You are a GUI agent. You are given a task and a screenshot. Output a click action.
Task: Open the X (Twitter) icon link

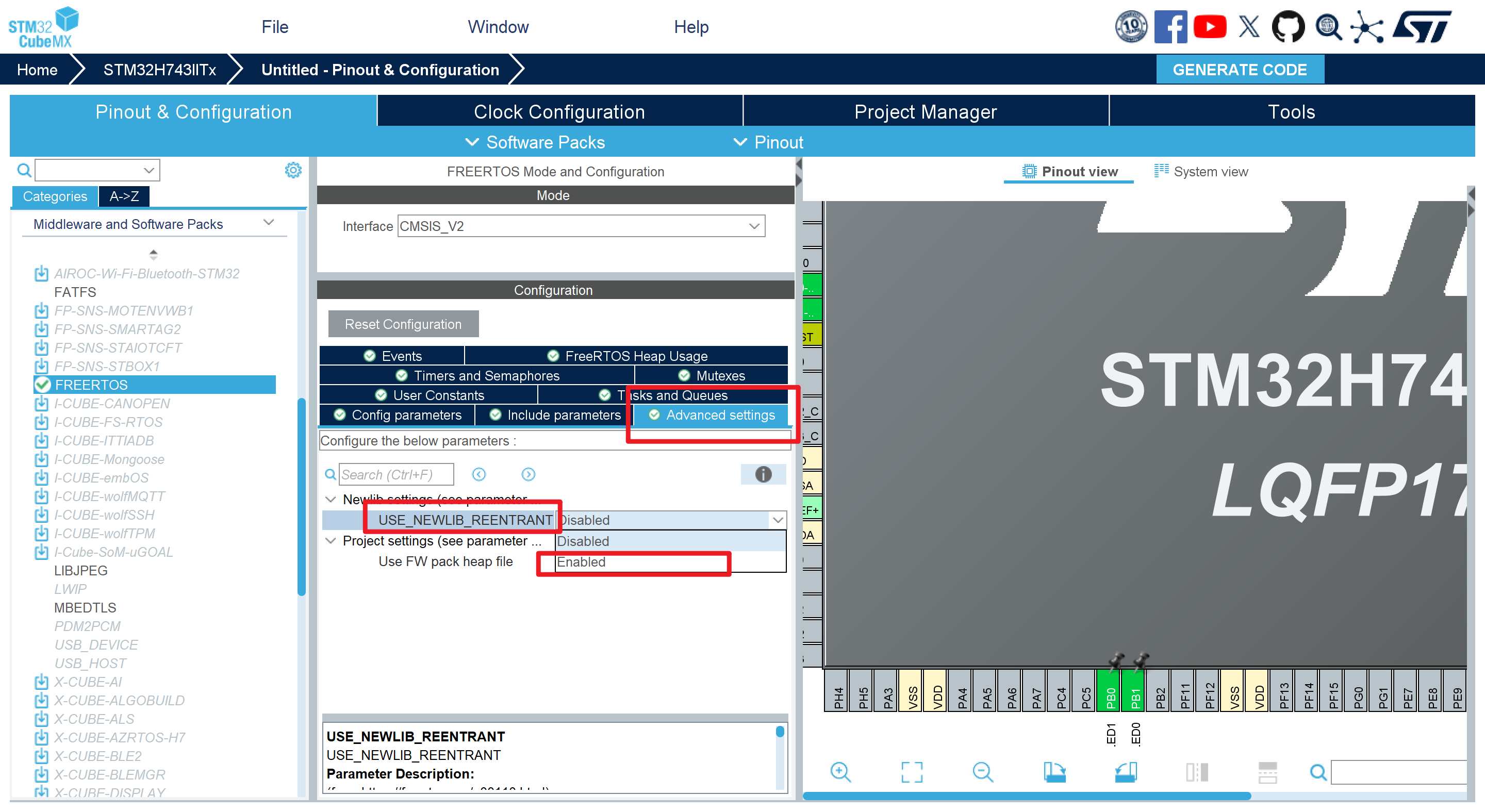coord(1249,26)
